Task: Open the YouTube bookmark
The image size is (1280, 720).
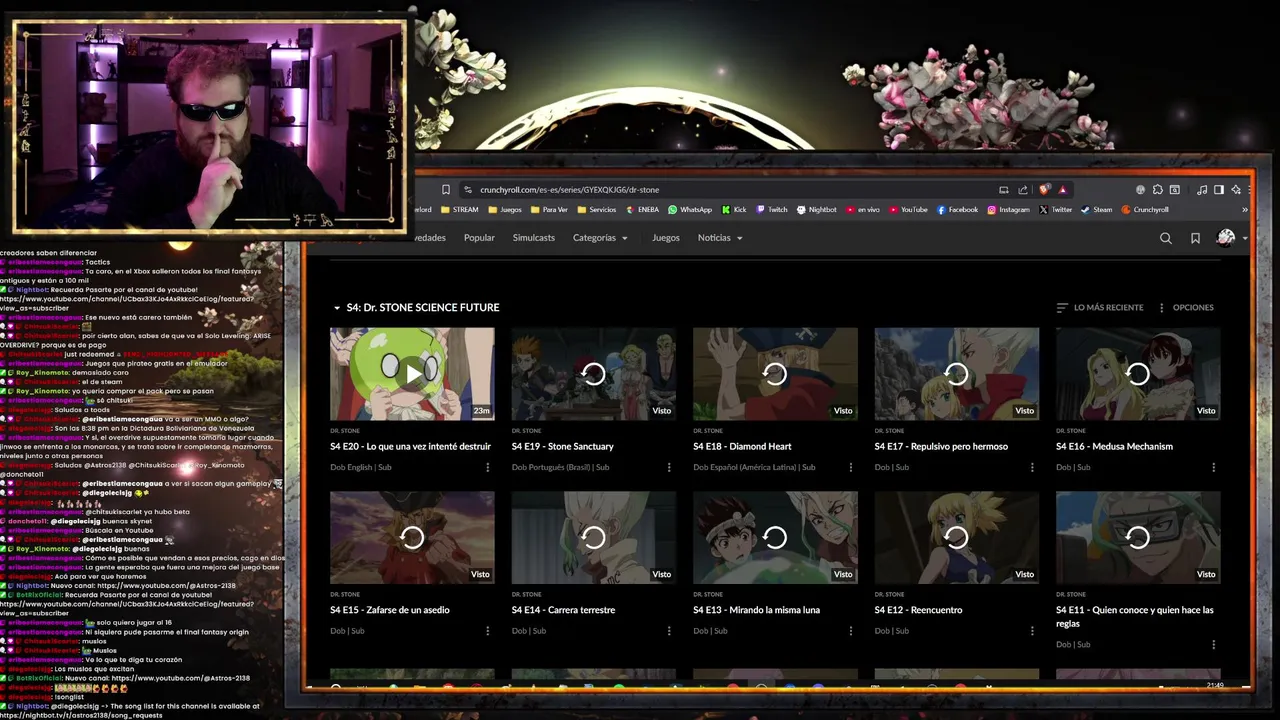Action: click(x=909, y=210)
